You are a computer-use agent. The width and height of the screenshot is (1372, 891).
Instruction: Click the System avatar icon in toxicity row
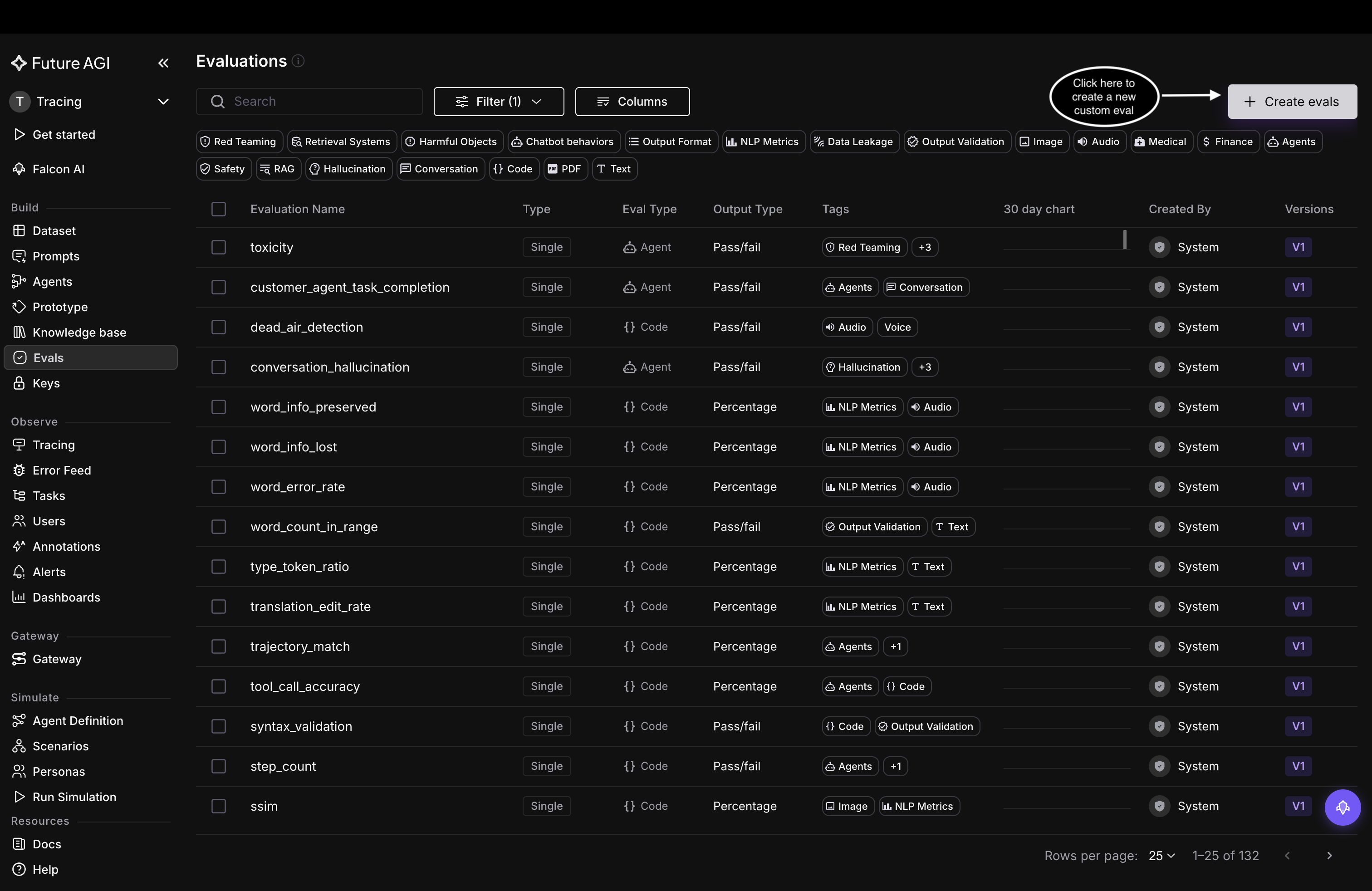pyautogui.click(x=1159, y=247)
